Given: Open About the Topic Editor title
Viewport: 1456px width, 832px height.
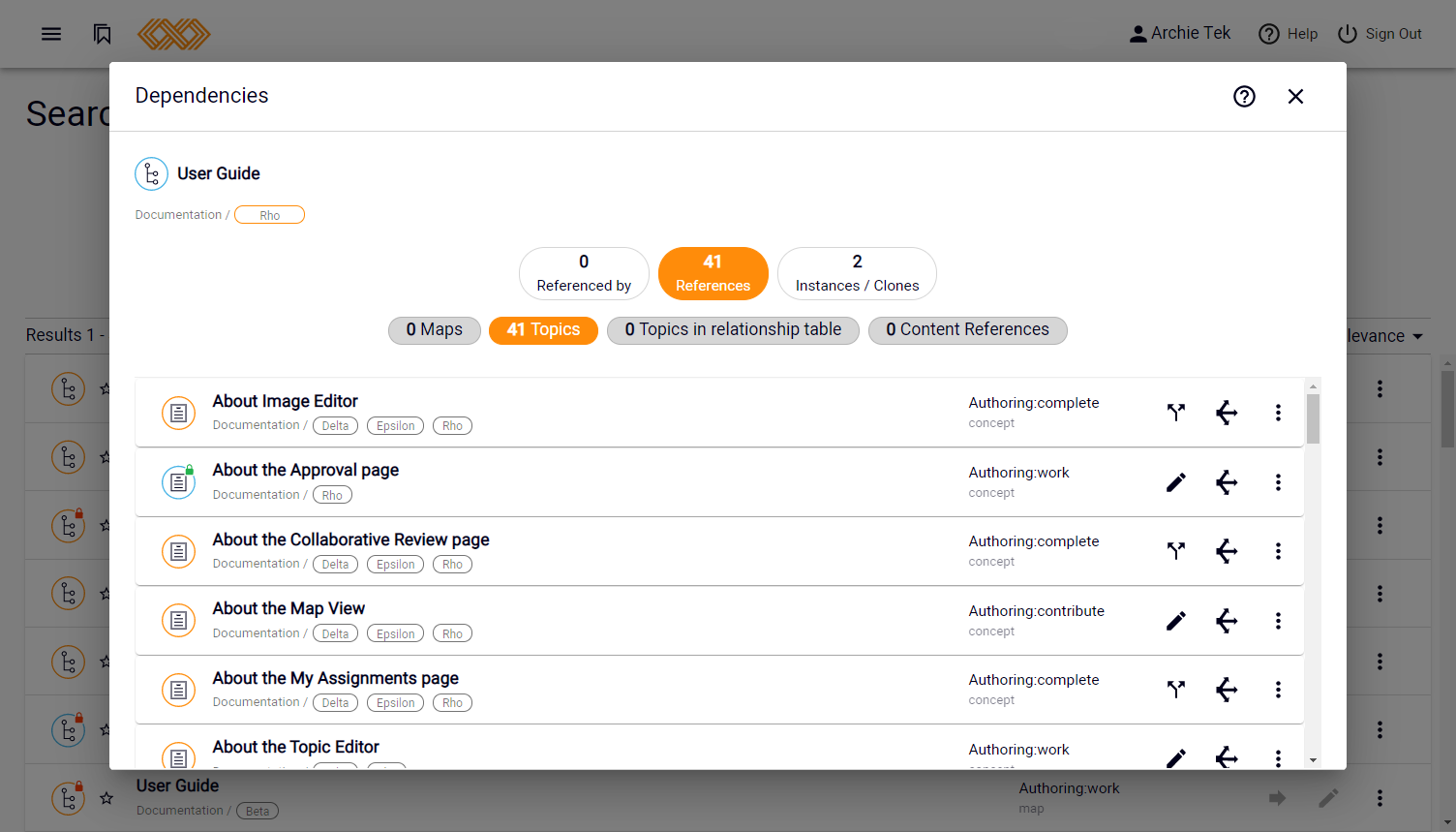Looking at the screenshot, I should click(295, 747).
